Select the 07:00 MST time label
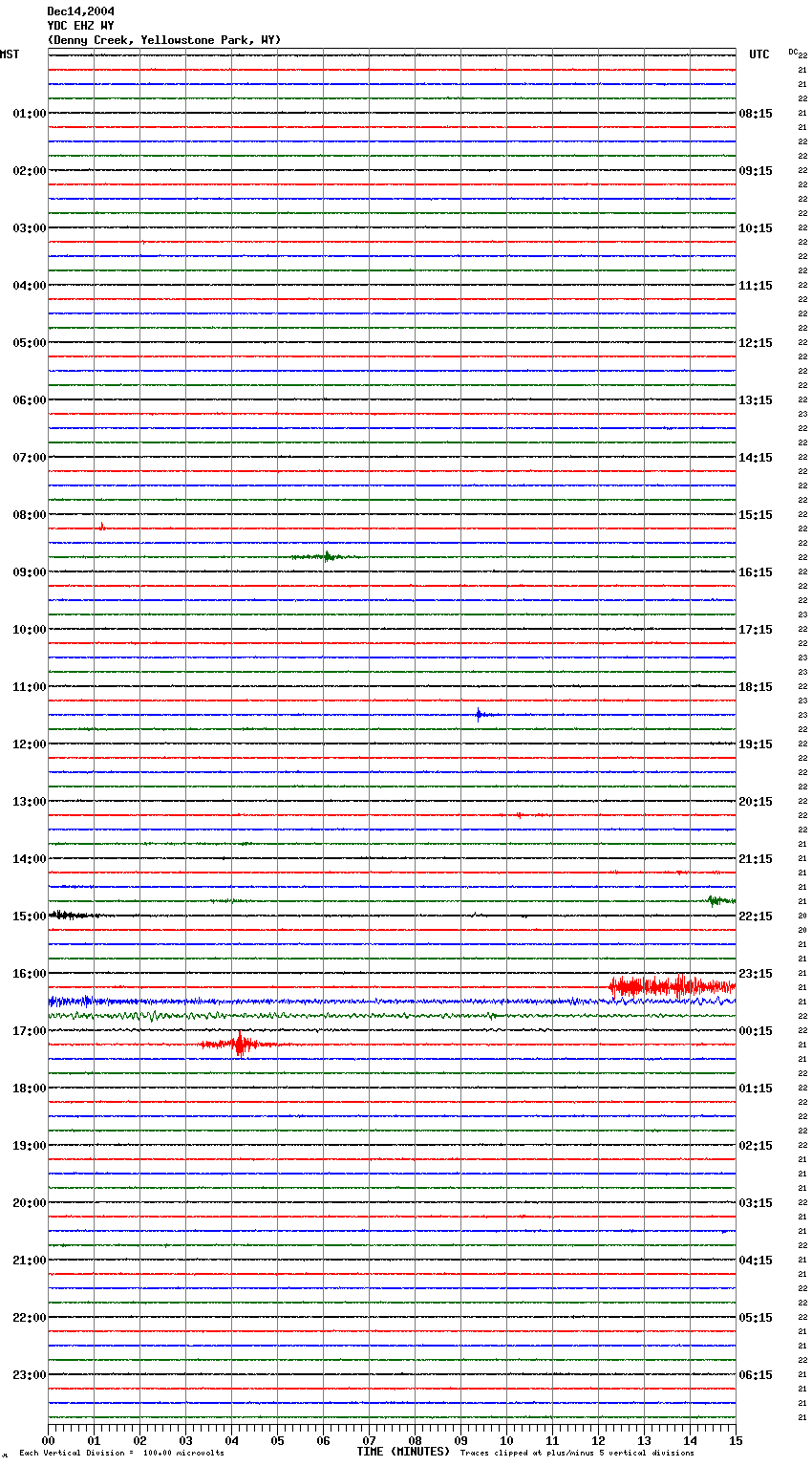812x1466 pixels. point(30,458)
